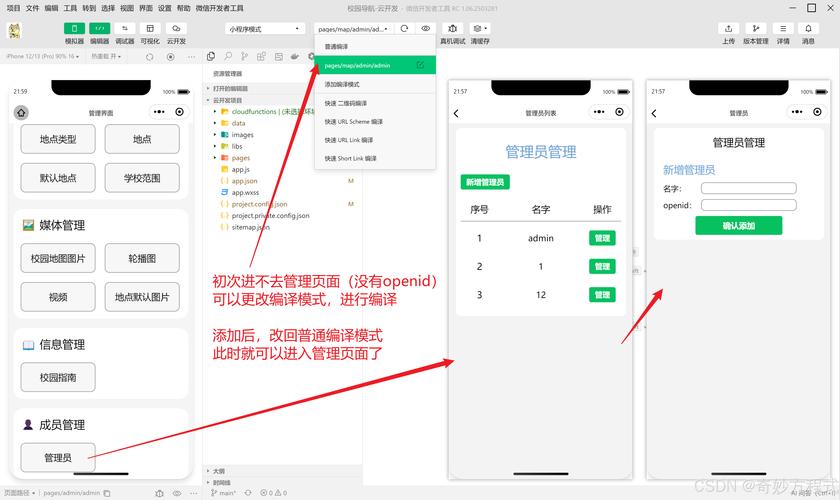
Task: Toggle the 模拟器 simulator panel button
Action: 74,28
